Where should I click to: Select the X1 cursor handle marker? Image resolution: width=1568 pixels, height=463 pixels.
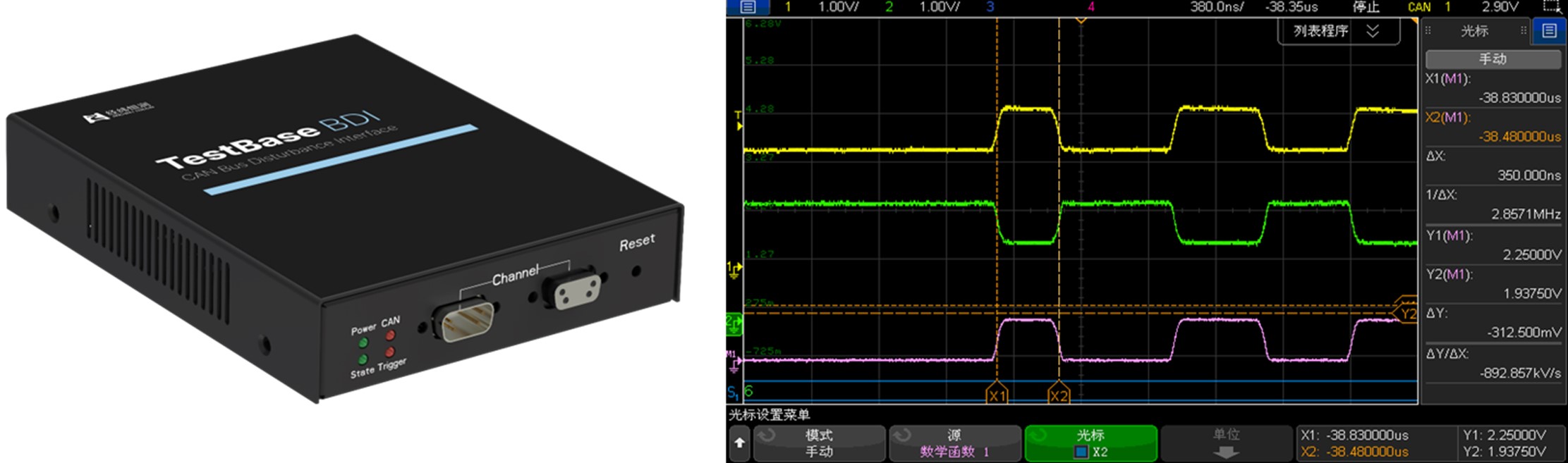997,394
